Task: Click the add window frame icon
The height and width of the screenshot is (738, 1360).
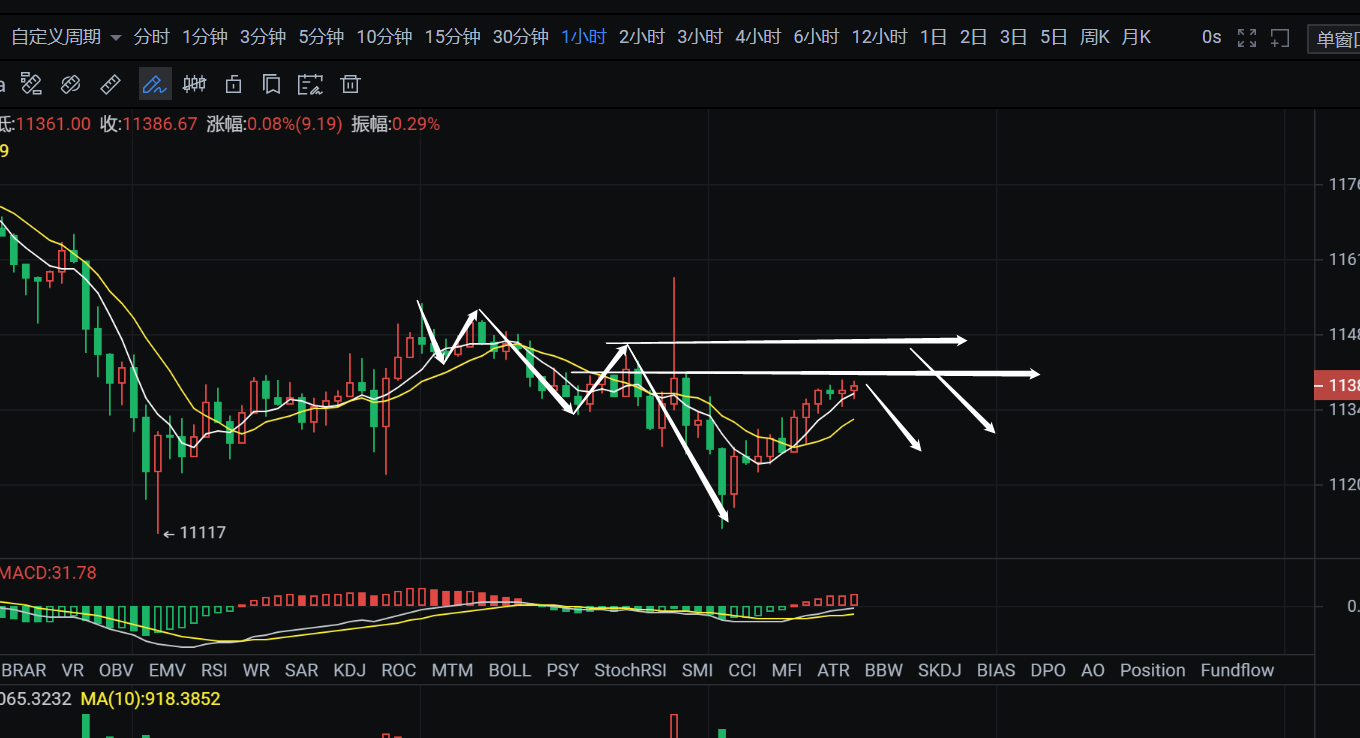Action: tap(1280, 38)
